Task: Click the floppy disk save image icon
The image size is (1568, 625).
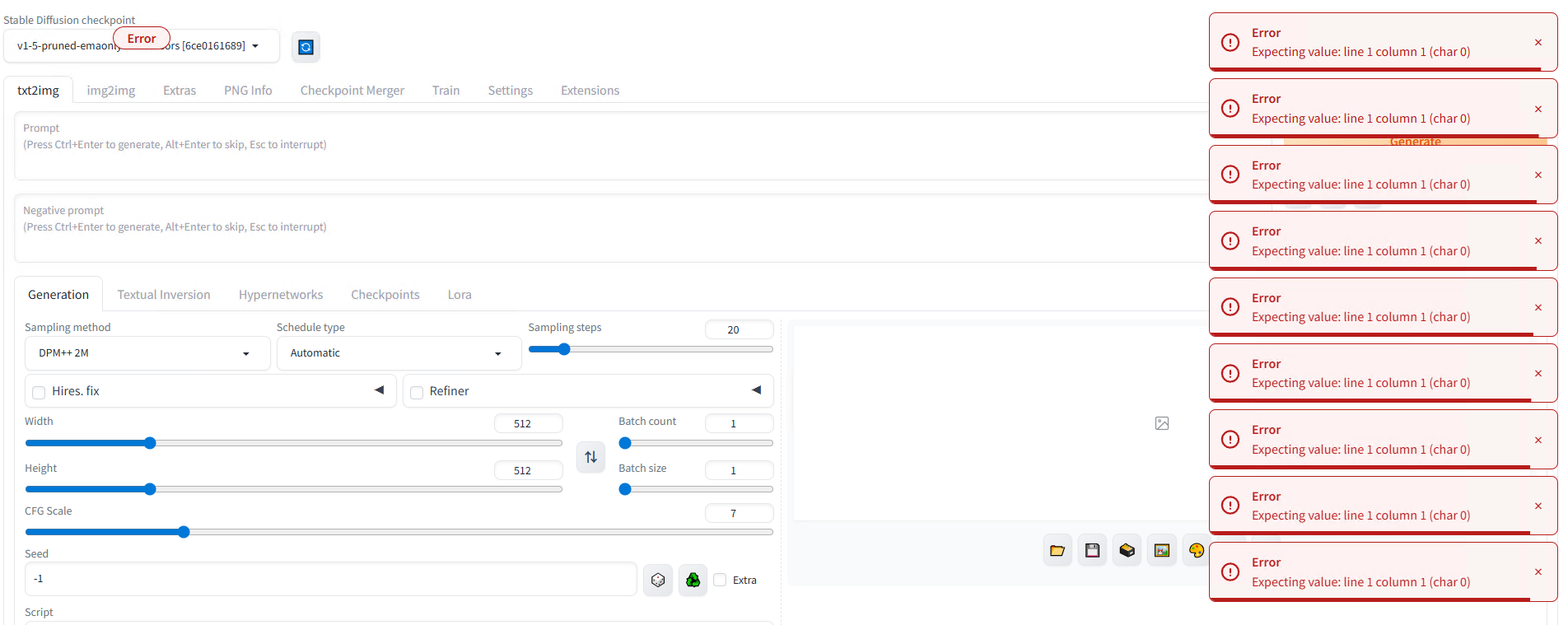Action: (x=1092, y=550)
